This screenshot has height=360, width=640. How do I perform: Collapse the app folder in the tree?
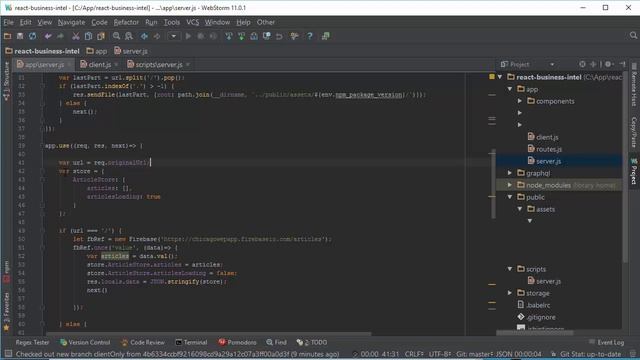coord(510,89)
